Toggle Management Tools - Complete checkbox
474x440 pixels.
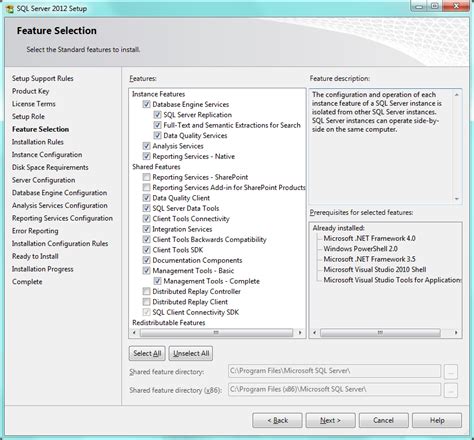point(157,281)
